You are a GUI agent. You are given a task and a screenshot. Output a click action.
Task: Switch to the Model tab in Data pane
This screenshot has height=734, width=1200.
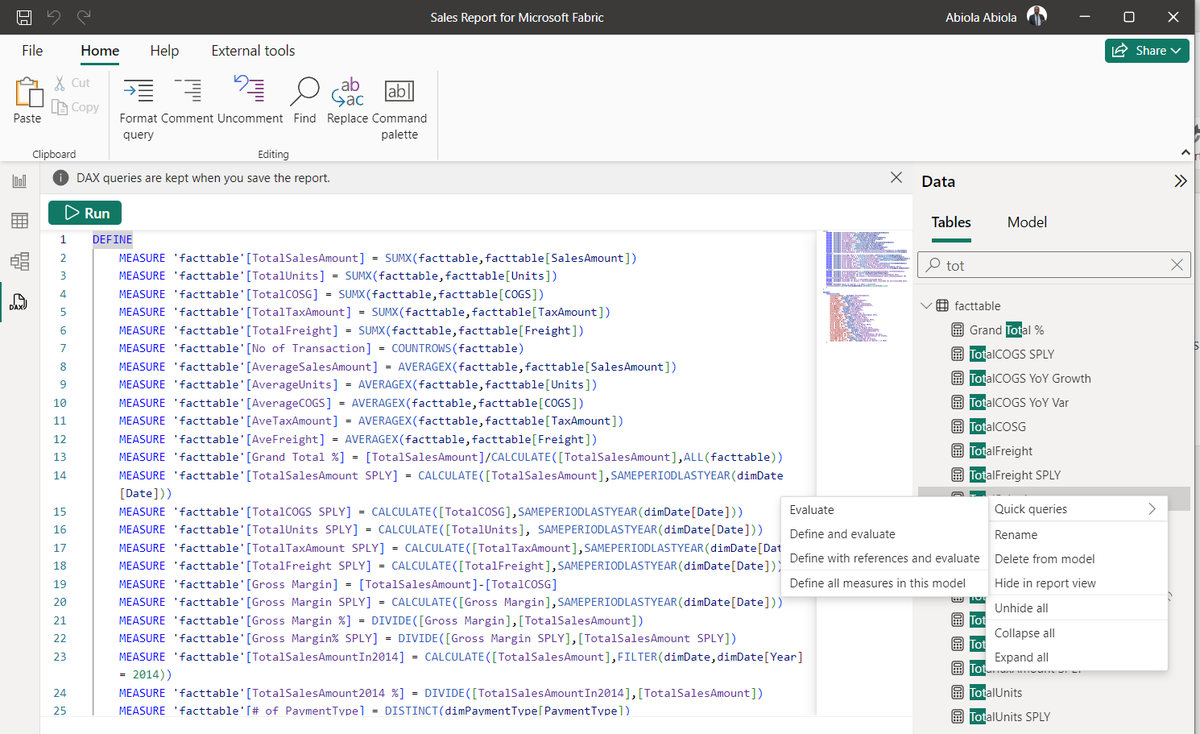(x=1027, y=222)
